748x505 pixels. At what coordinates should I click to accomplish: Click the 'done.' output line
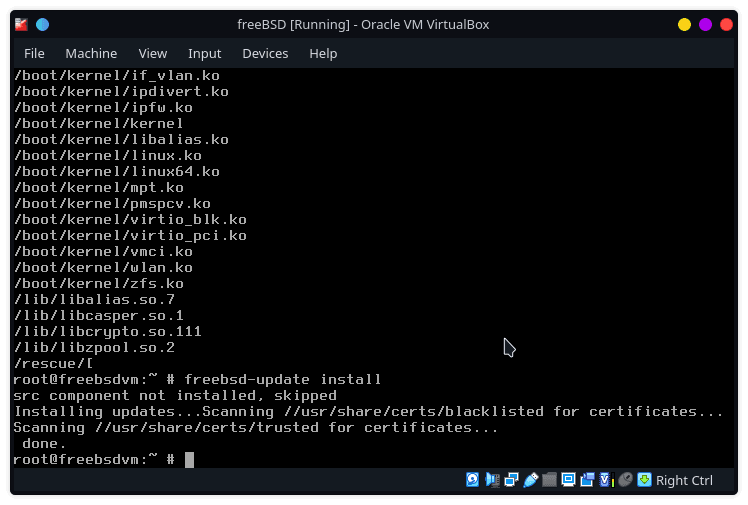44,443
